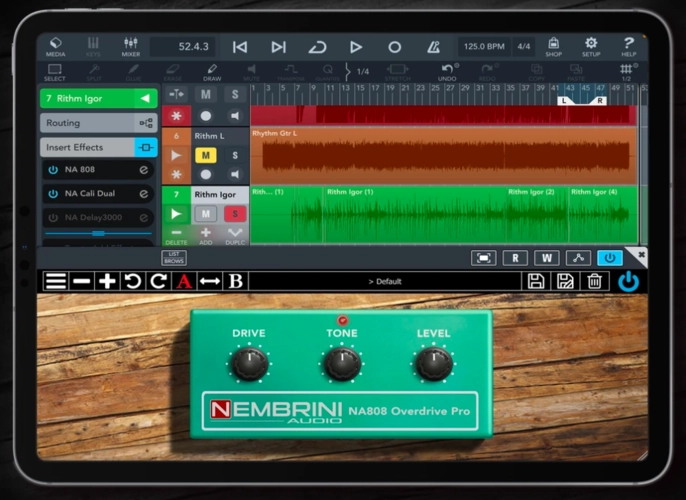Open the NA 808 effect editor
The width and height of the screenshot is (686, 500).
tap(144, 170)
